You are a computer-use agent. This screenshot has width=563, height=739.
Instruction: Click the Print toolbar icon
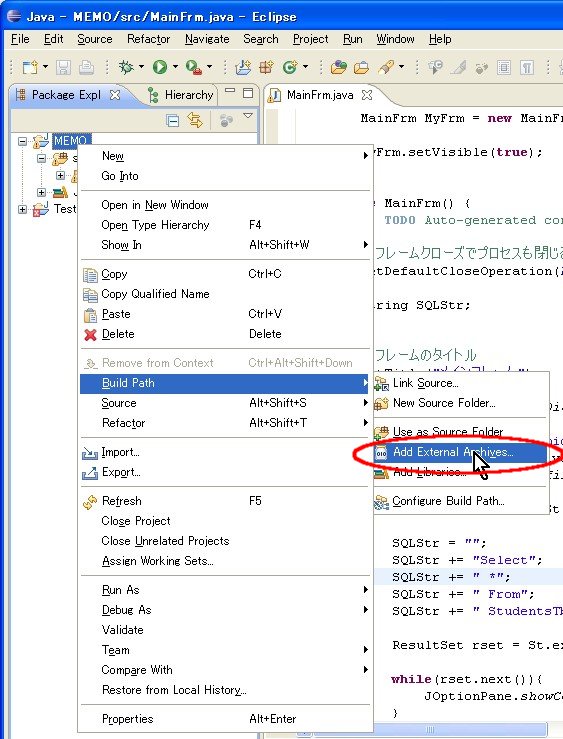coord(86,67)
